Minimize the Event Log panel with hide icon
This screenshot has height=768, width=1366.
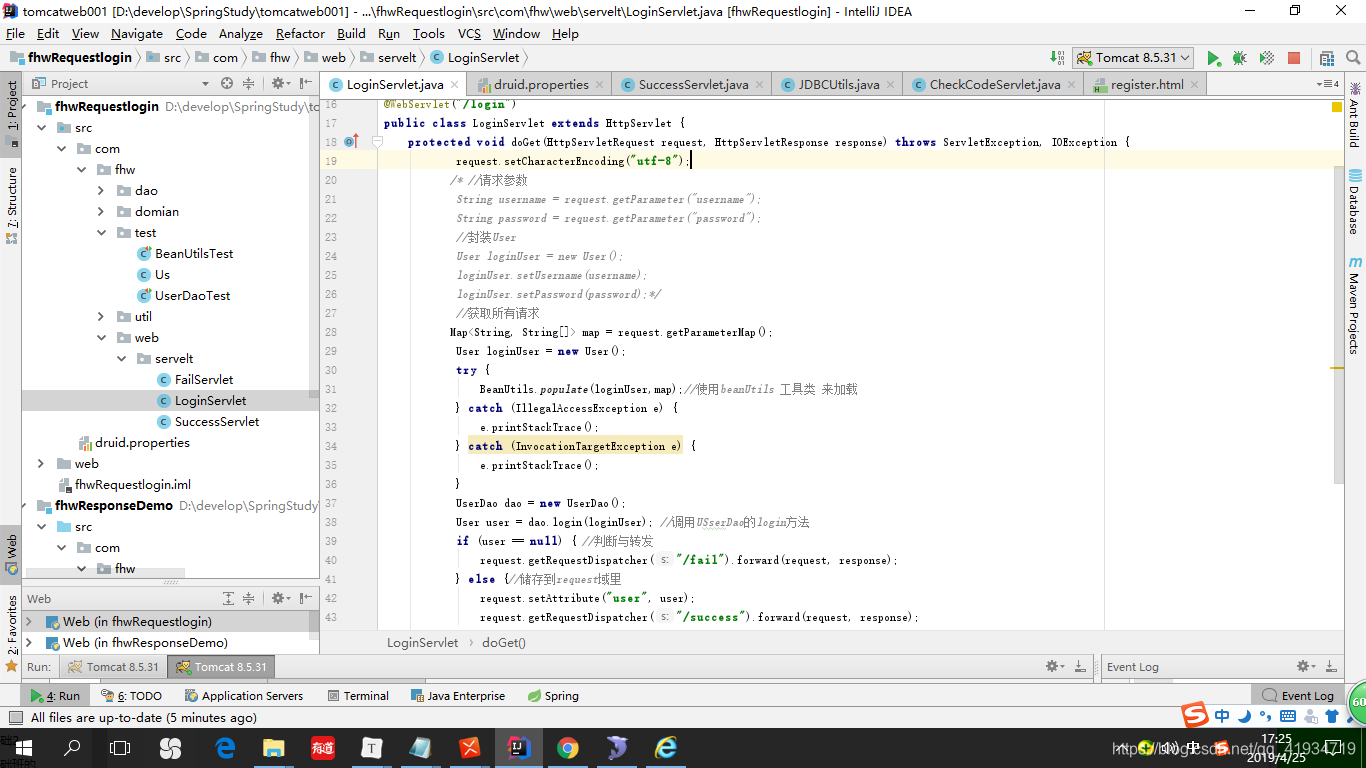click(x=1332, y=666)
